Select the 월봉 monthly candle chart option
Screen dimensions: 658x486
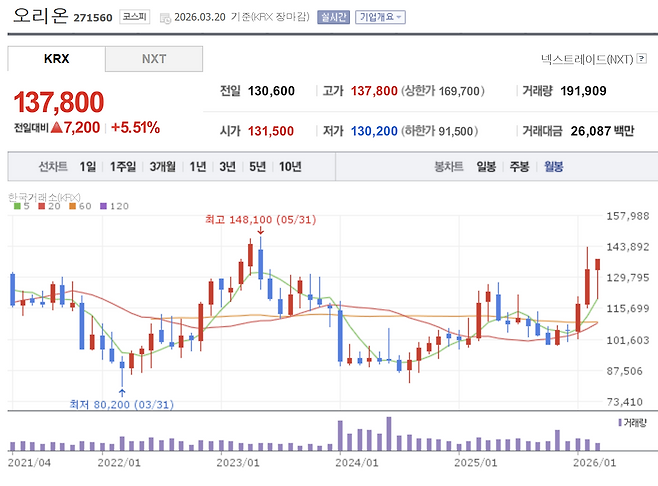pyautogui.click(x=553, y=166)
